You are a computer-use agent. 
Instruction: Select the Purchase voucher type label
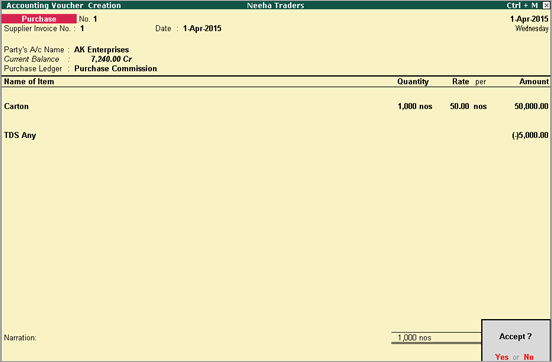tap(39, 19)
